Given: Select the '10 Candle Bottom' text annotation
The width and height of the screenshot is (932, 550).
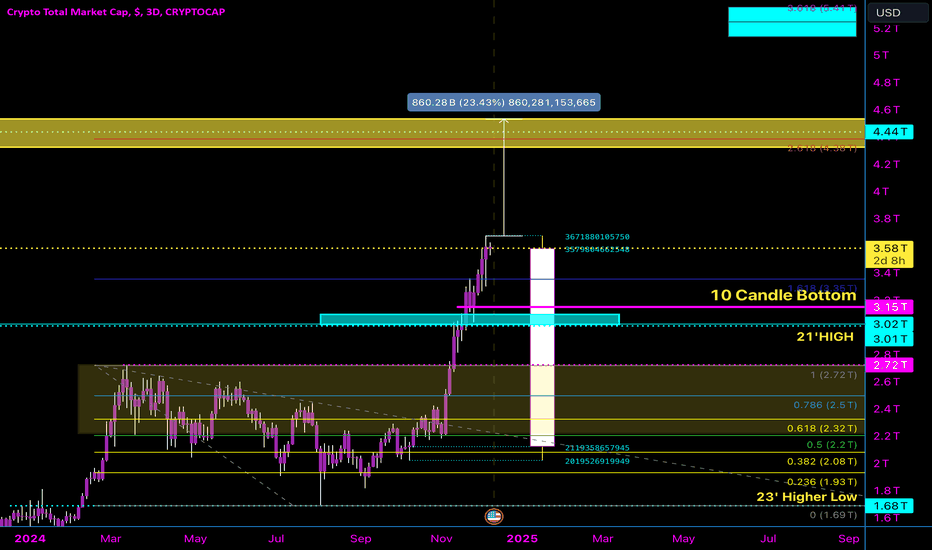Looking at the screenshot, I should pos(783,295).
